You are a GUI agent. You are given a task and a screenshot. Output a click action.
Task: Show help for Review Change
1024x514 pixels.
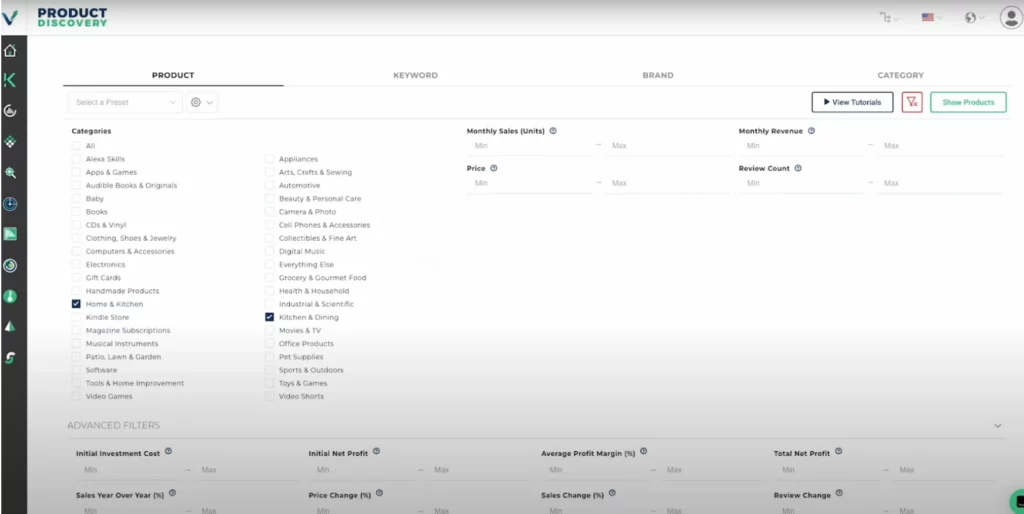pos(839,494)
